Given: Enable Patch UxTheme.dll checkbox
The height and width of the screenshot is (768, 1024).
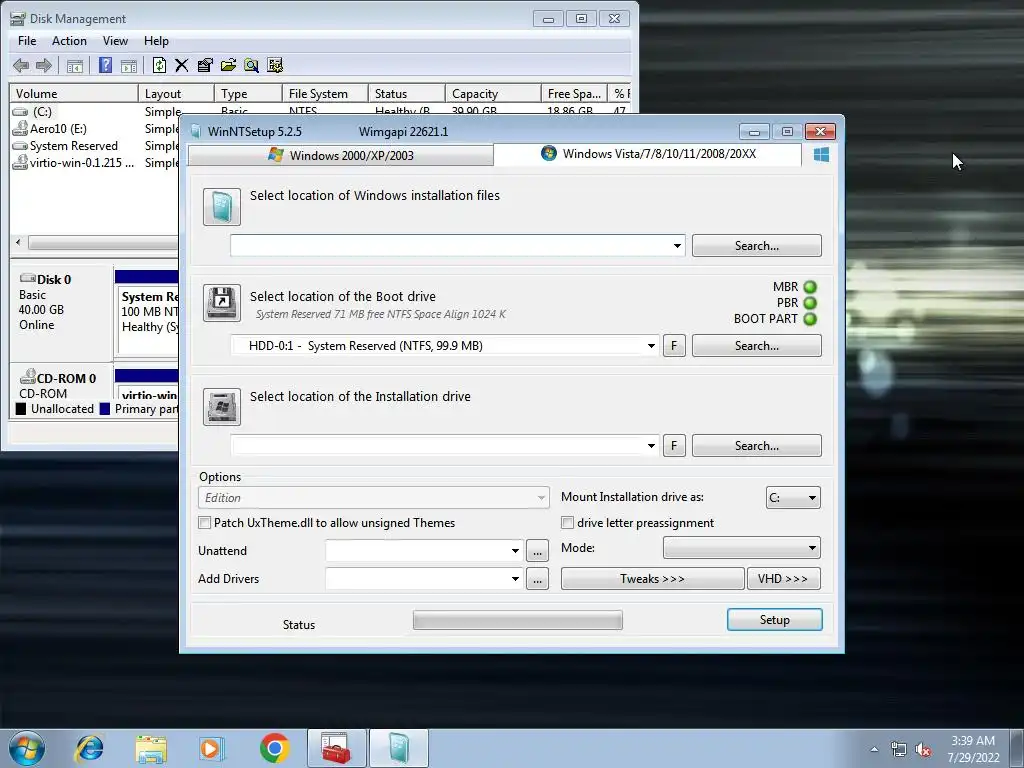Looking at the screenshot, I should pos(204,523).
